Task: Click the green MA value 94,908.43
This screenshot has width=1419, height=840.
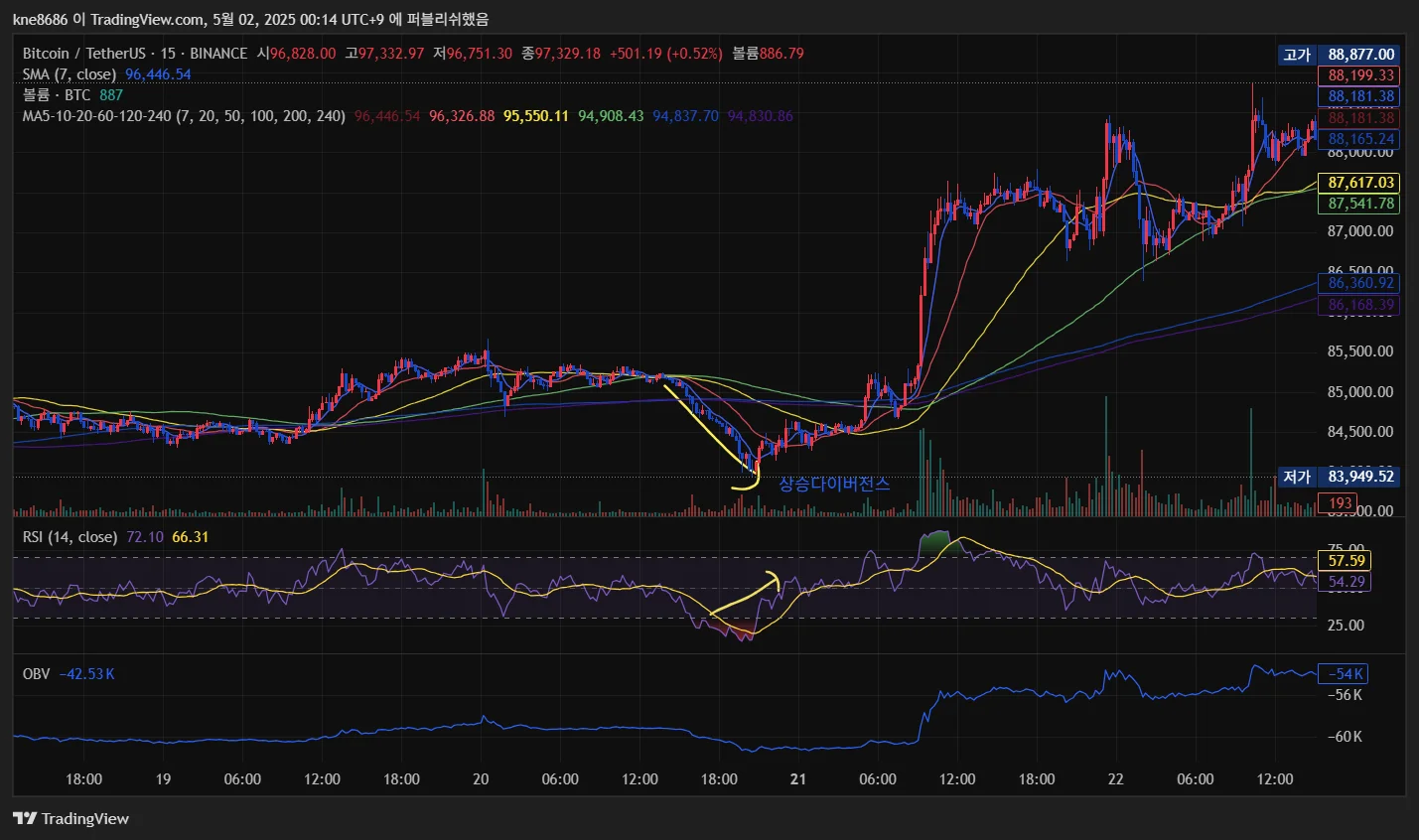Action: pos(611,116)
